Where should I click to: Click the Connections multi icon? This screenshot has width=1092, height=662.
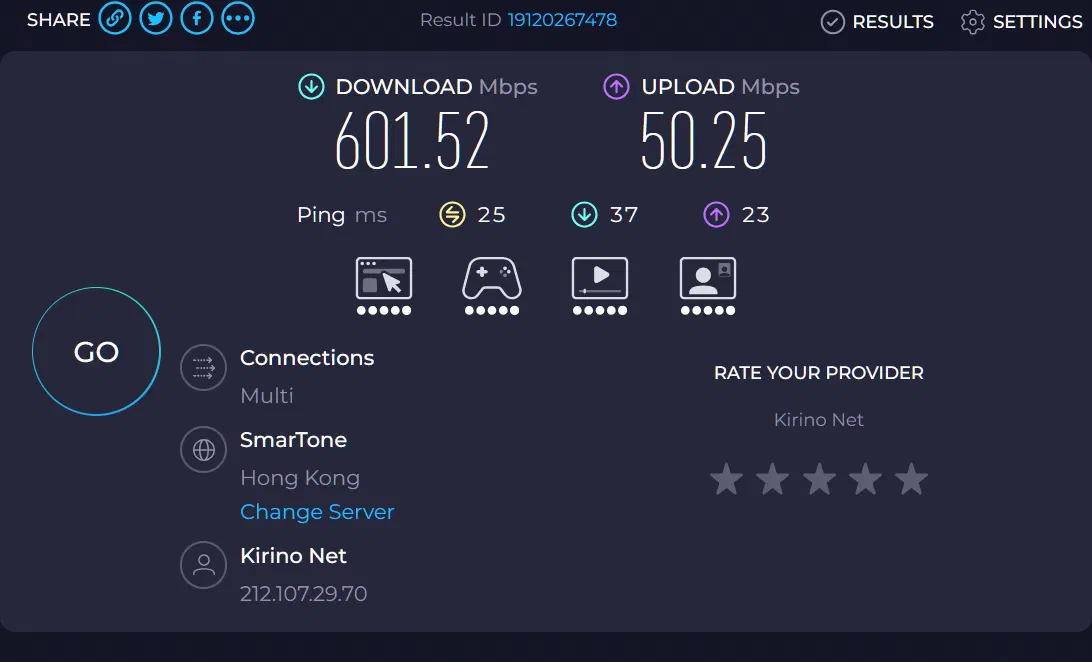pos(204,368)
